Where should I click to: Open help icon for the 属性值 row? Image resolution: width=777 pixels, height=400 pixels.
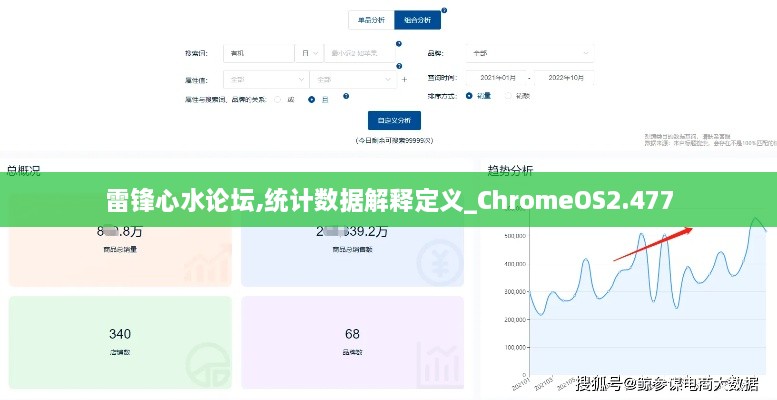pyautogui.click(x=399, y=66)
